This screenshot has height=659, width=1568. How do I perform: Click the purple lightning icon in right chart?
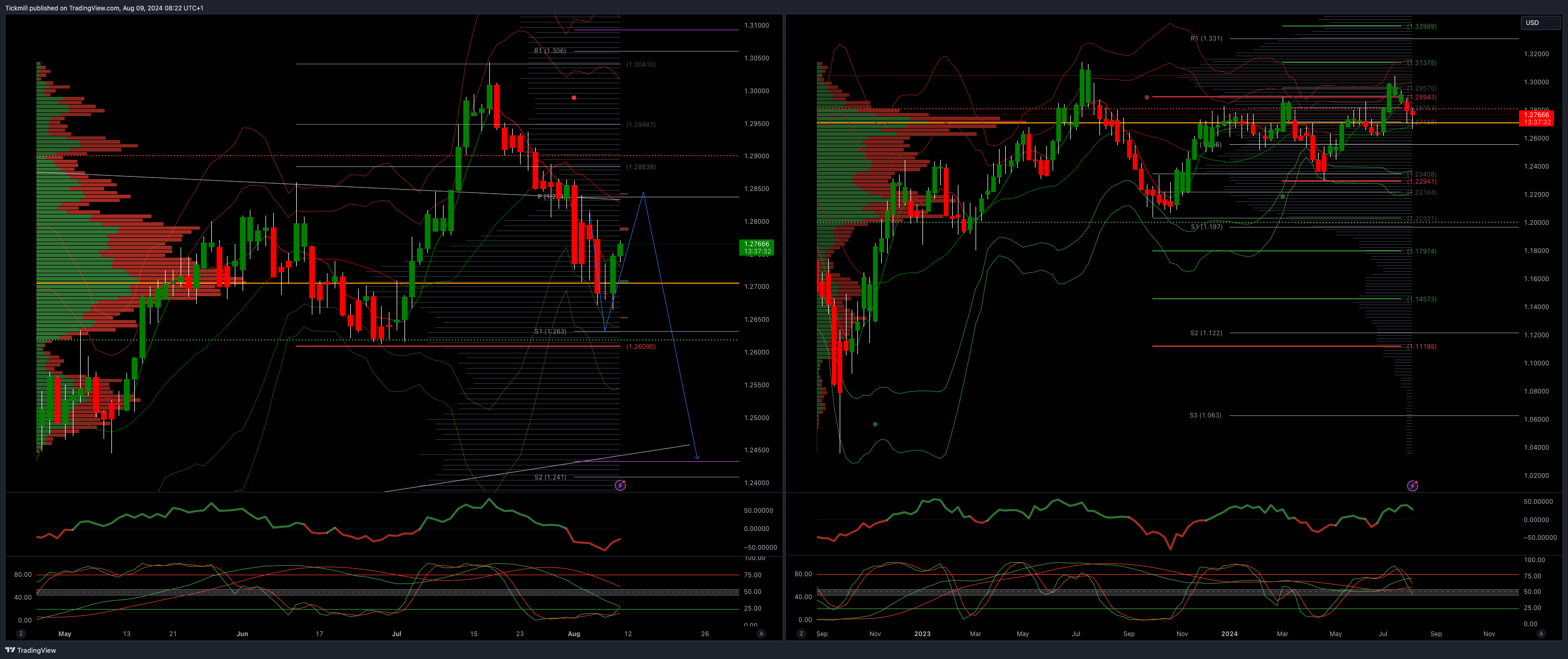point(1413,485)
